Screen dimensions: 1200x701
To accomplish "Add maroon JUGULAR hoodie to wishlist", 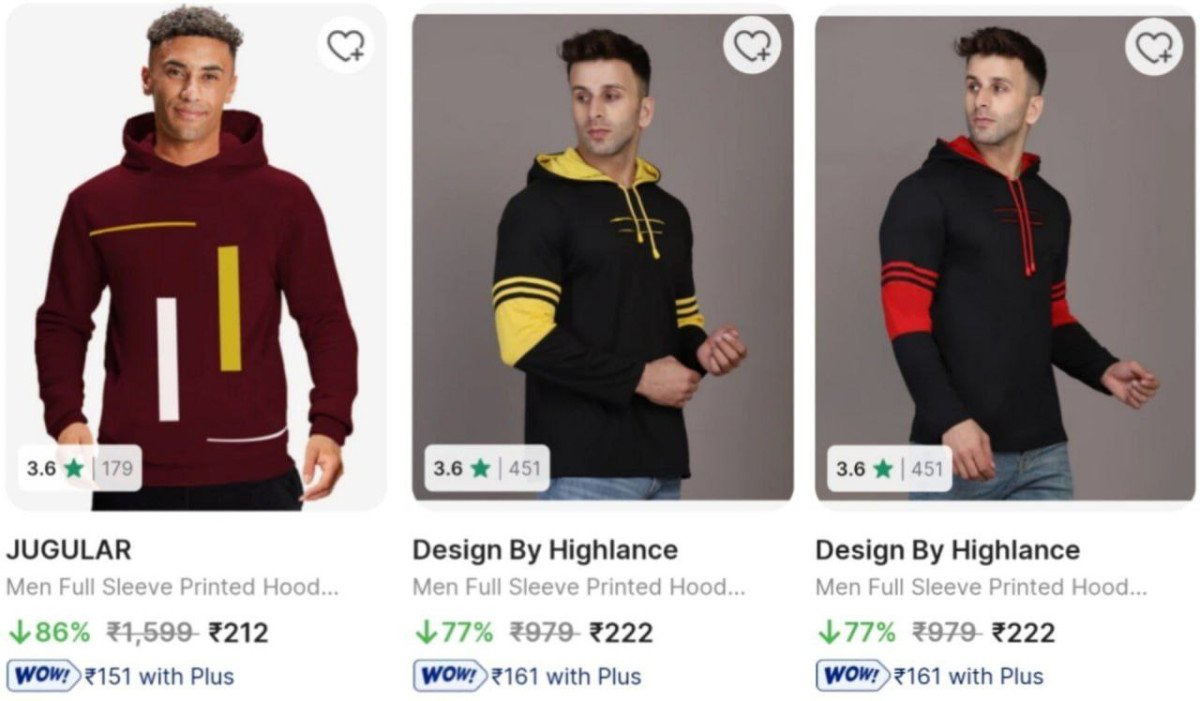I will pos(346,46).
